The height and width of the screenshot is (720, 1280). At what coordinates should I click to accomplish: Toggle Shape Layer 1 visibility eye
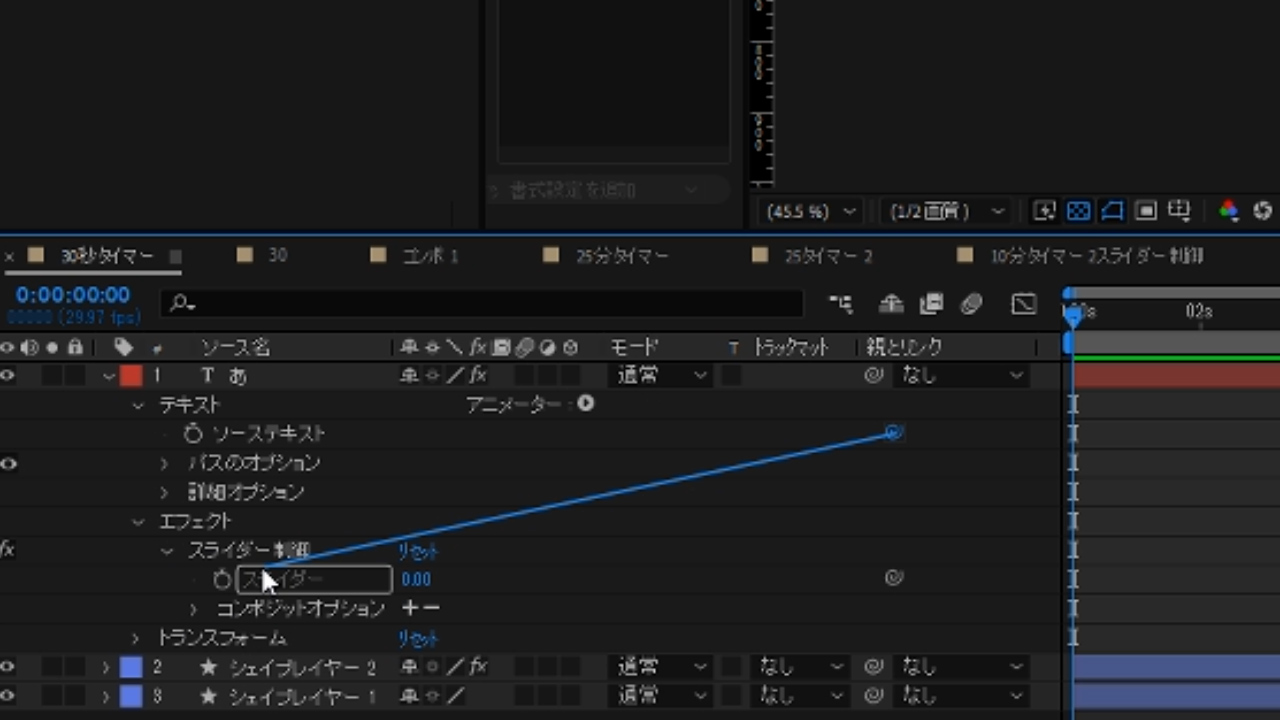coord(9,696)
